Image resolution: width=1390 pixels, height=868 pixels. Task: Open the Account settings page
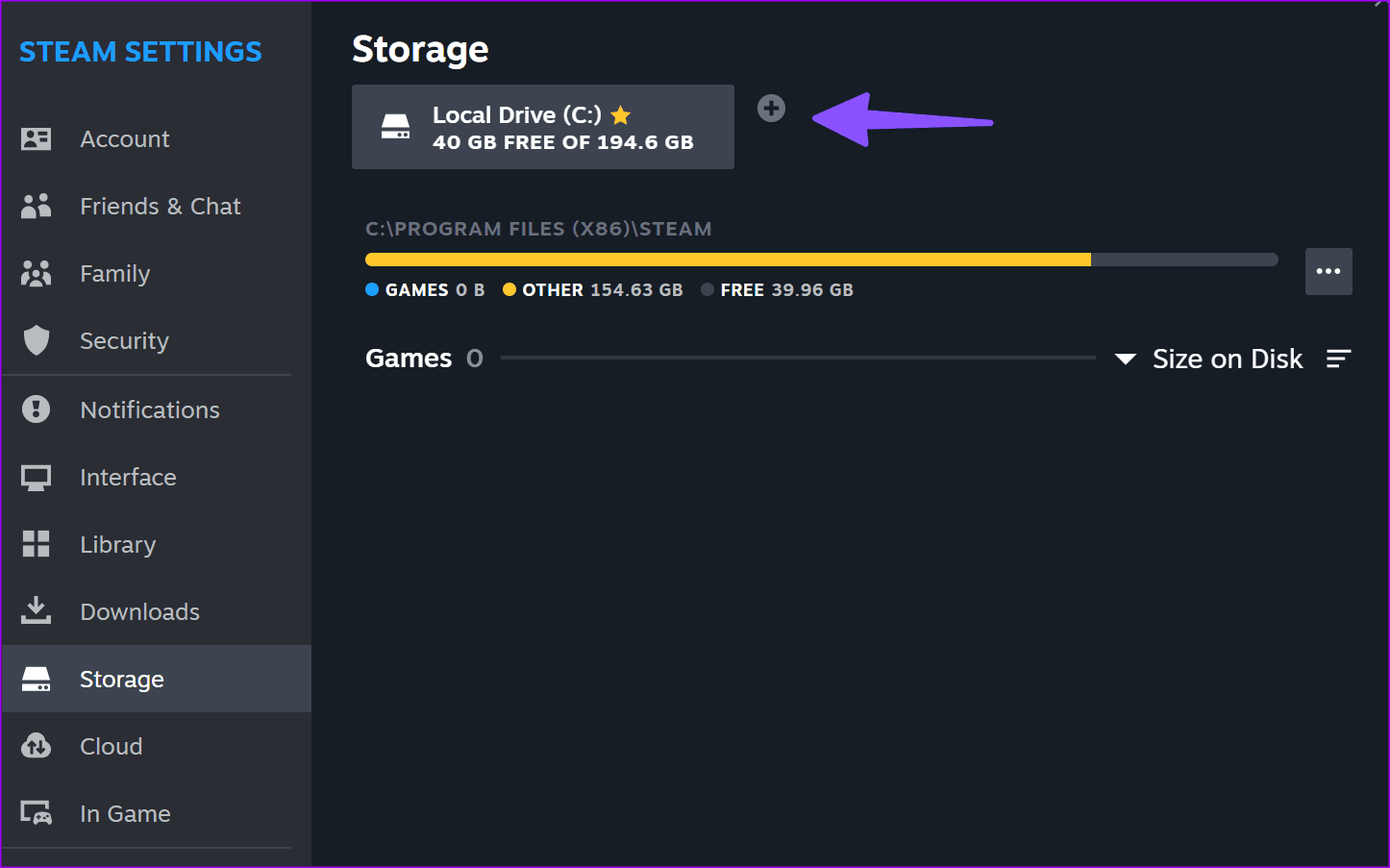[156, 139]
